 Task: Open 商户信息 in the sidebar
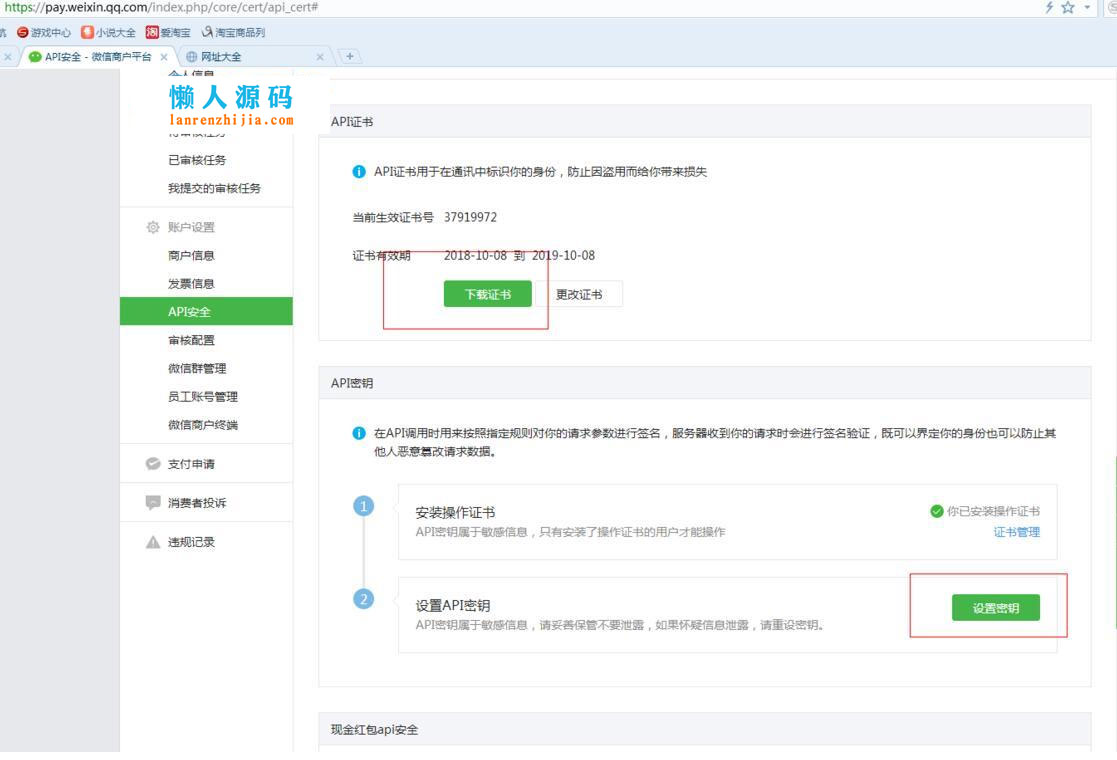tap(191, 255)
